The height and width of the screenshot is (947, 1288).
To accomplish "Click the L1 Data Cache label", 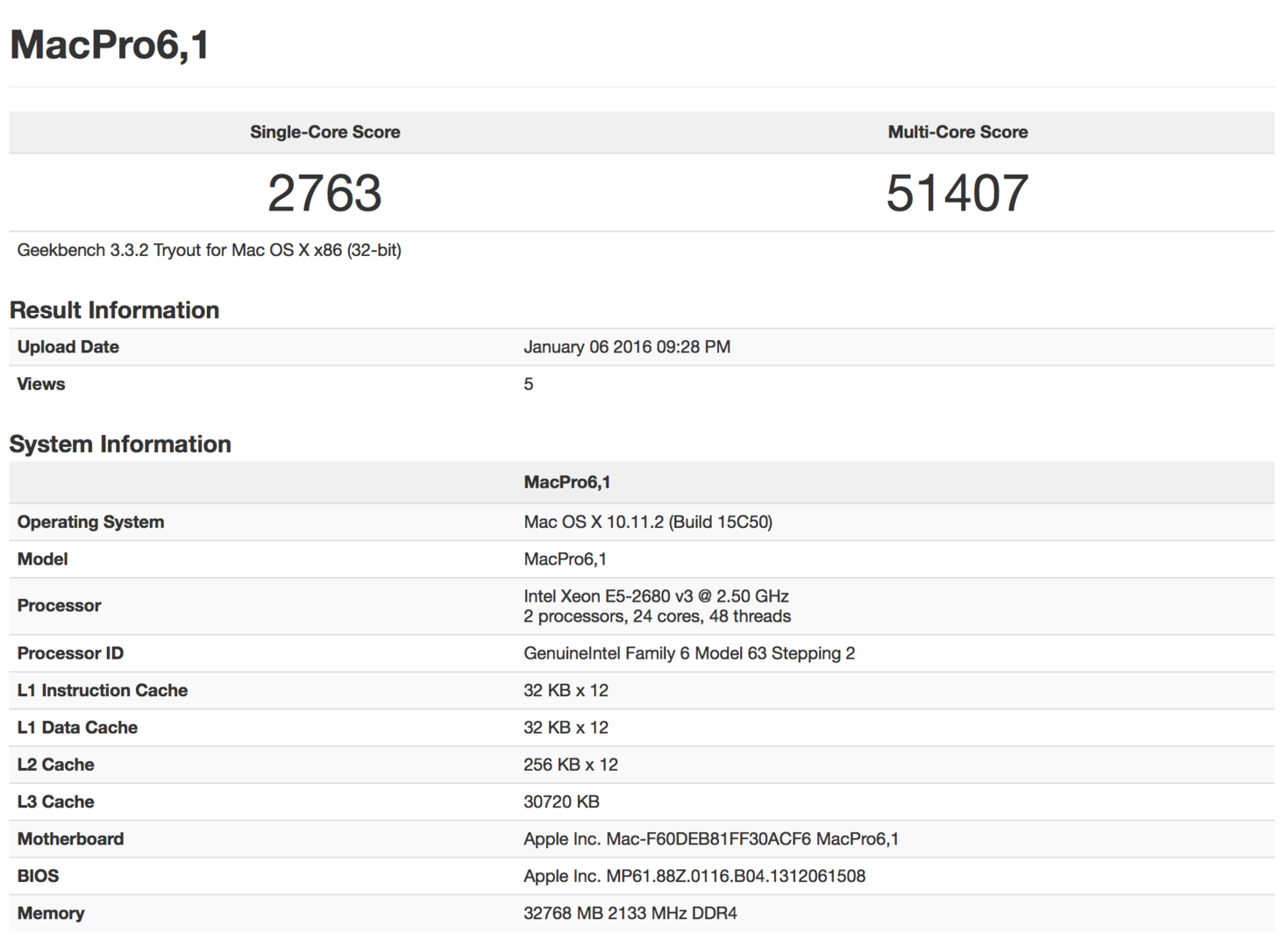I will (78, 728).
